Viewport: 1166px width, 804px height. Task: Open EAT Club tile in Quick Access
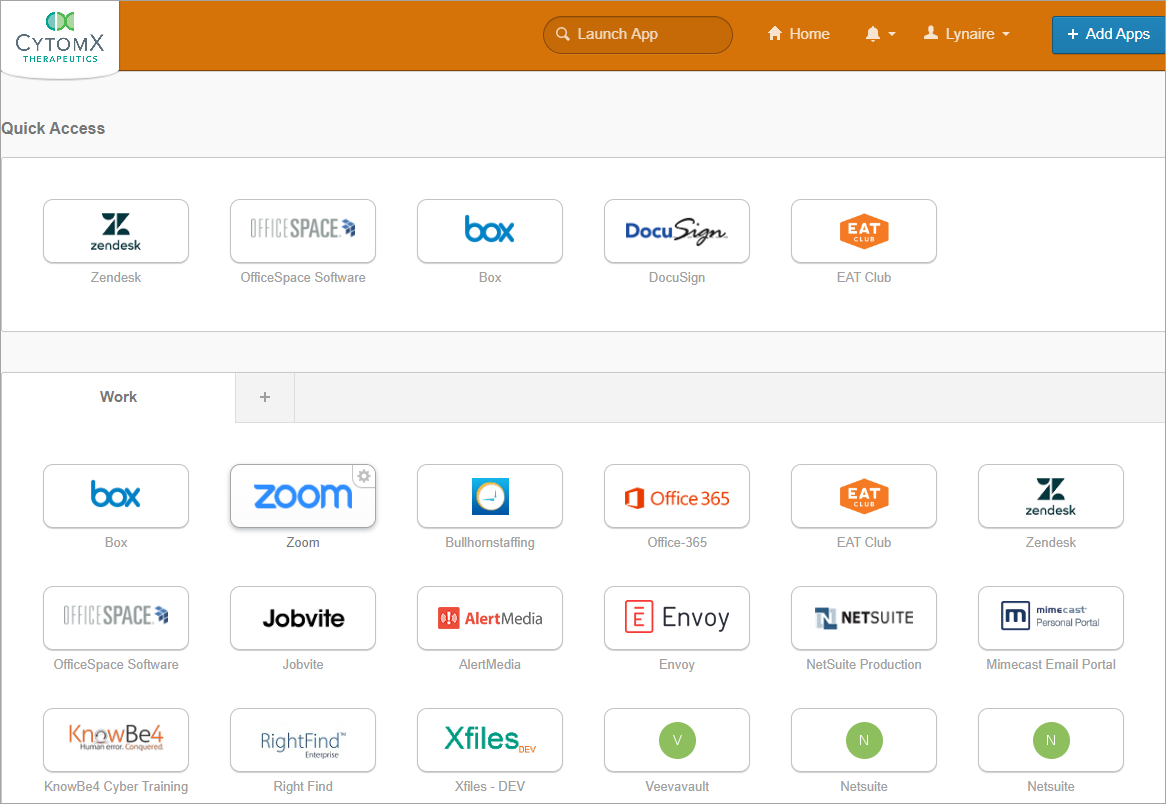coord(864,231)
